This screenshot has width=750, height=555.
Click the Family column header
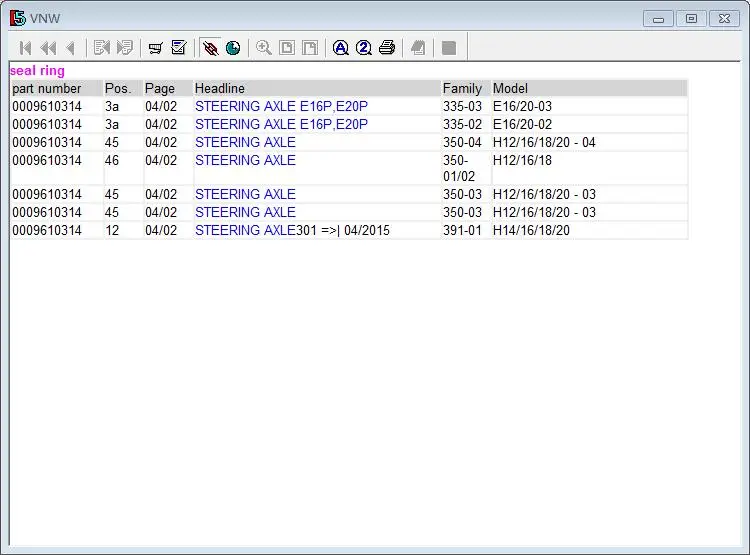tap(466, 89)
